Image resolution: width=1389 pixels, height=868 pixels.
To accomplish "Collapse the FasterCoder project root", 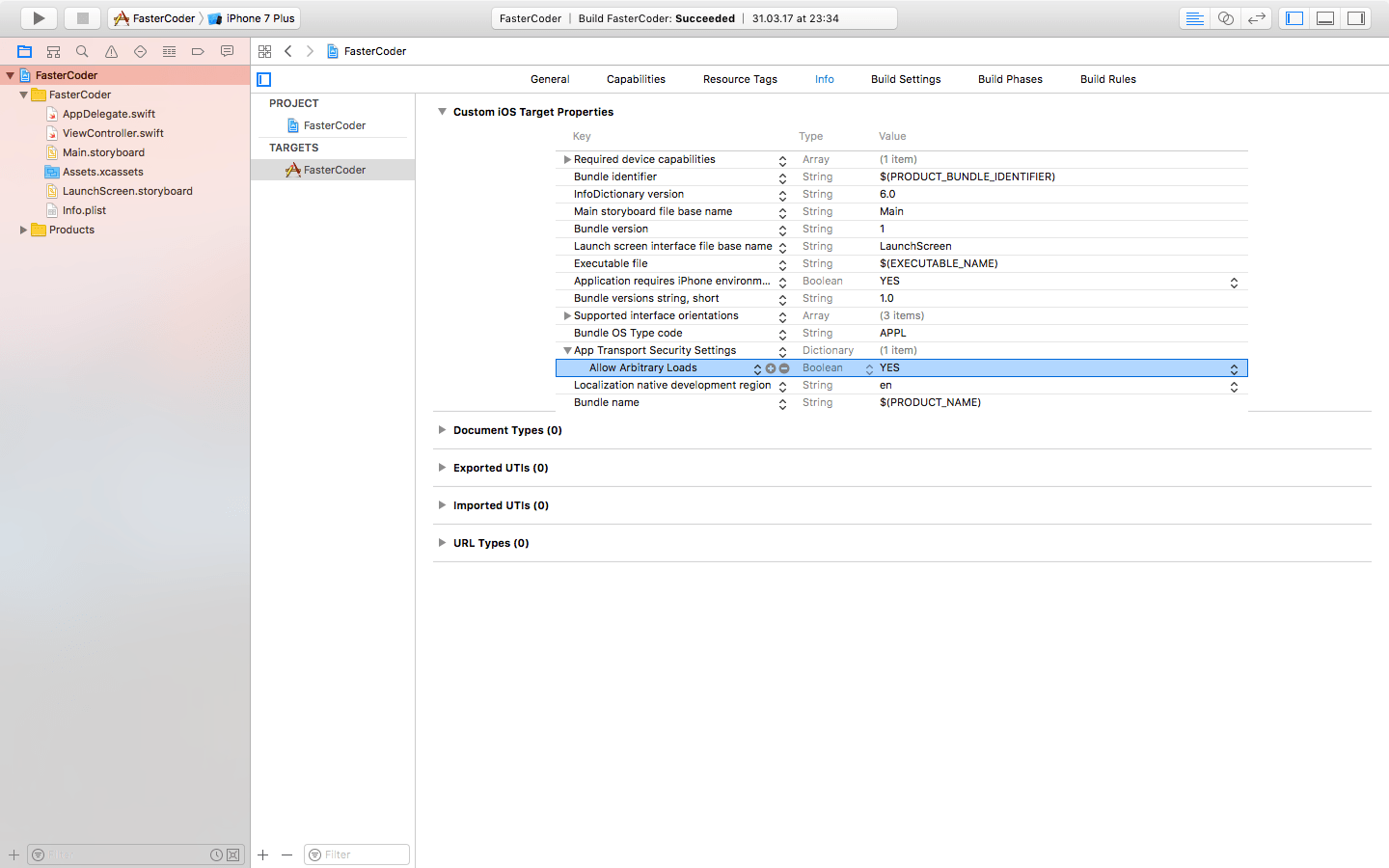I will 10,75.
